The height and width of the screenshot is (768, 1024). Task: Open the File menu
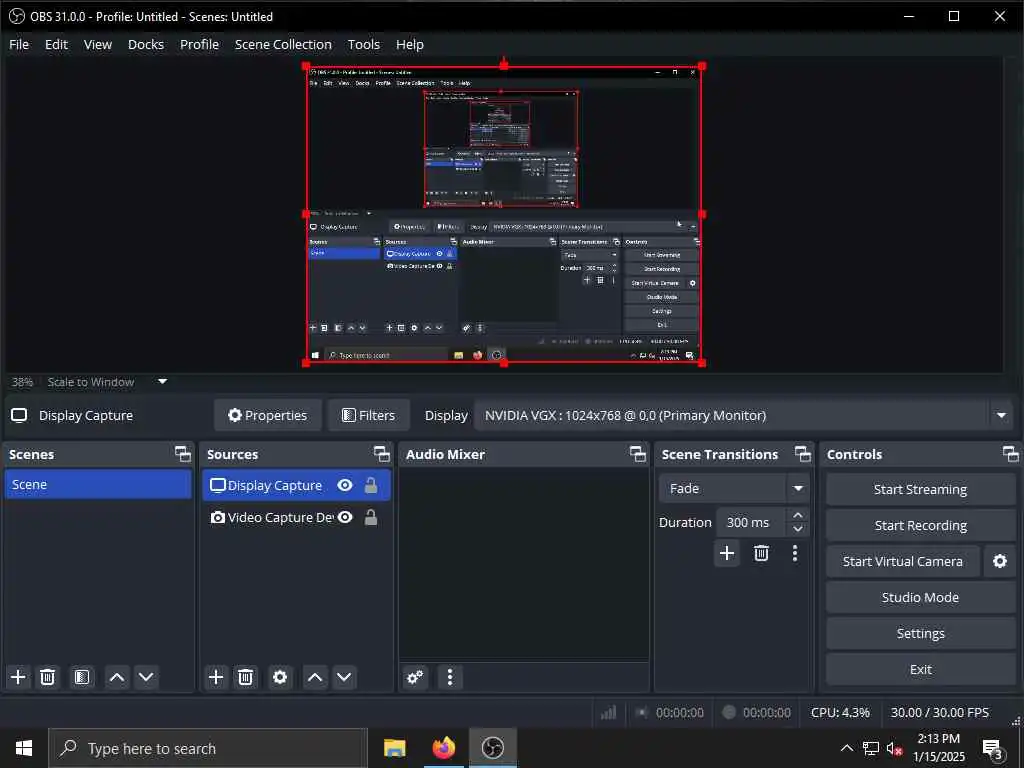(19, 44)
